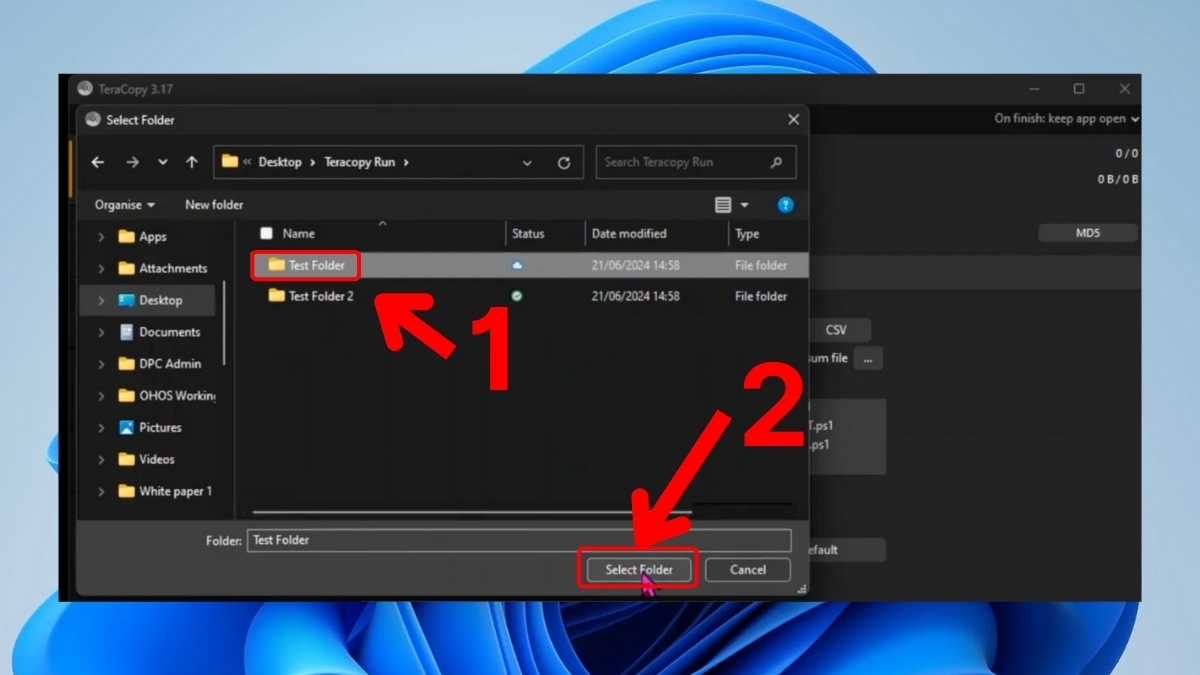The image size is (1200, 675).
Task: Select the Test Folder icon in list
Action: (x=276, y=265)
